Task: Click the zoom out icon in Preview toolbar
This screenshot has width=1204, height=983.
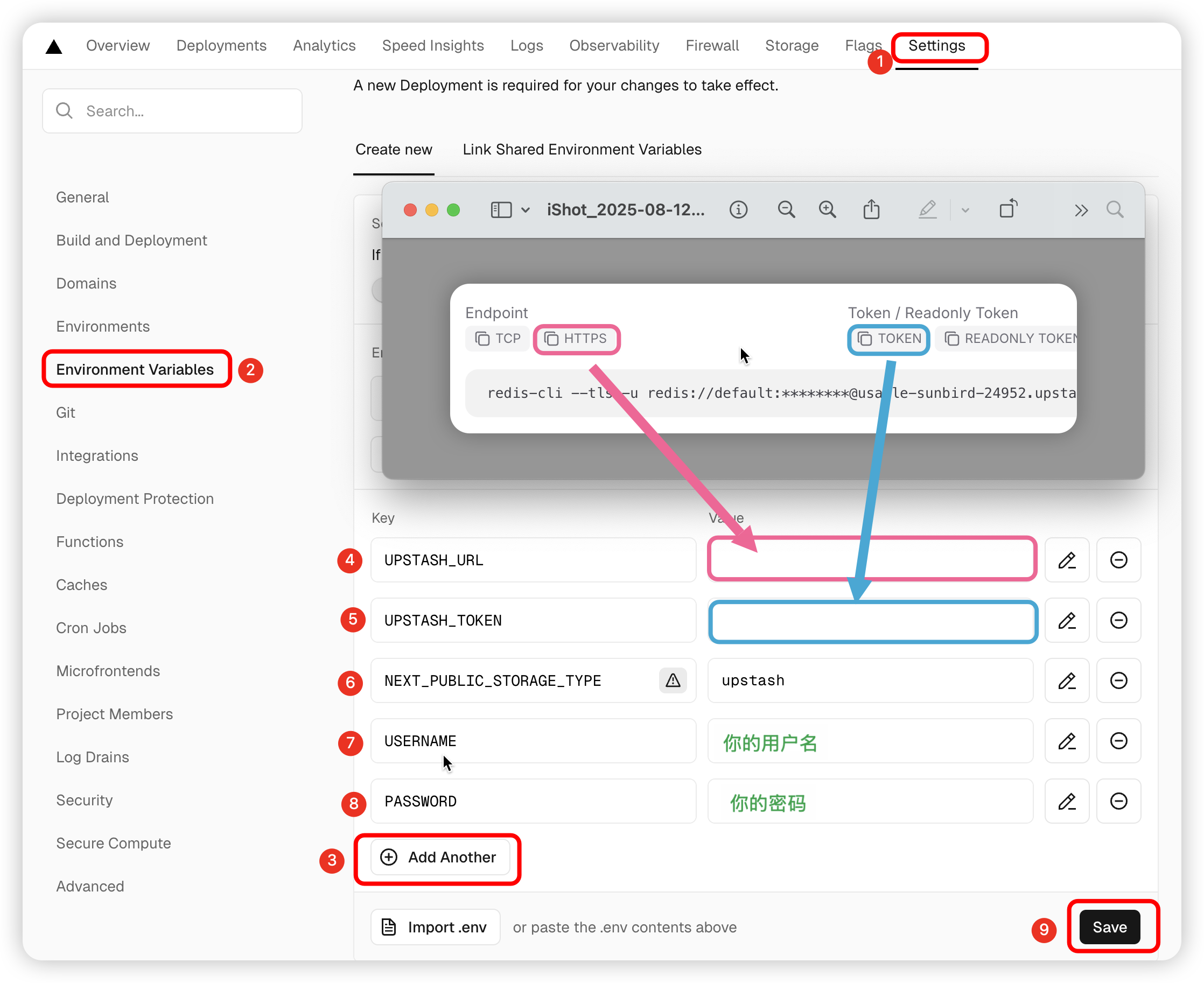Action: [786, 210]
